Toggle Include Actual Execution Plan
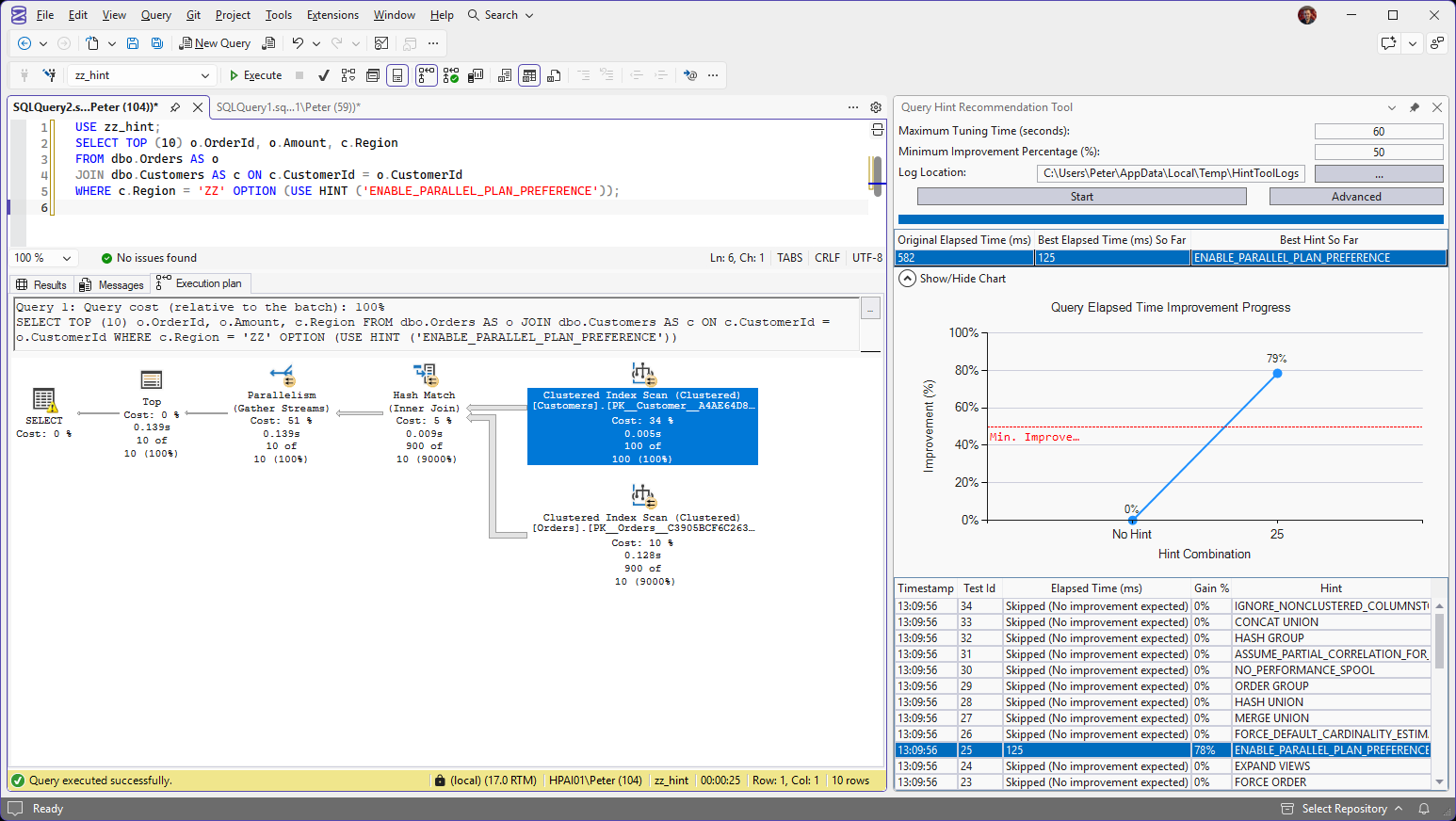Screen dimensions: 1456x821 427,75
